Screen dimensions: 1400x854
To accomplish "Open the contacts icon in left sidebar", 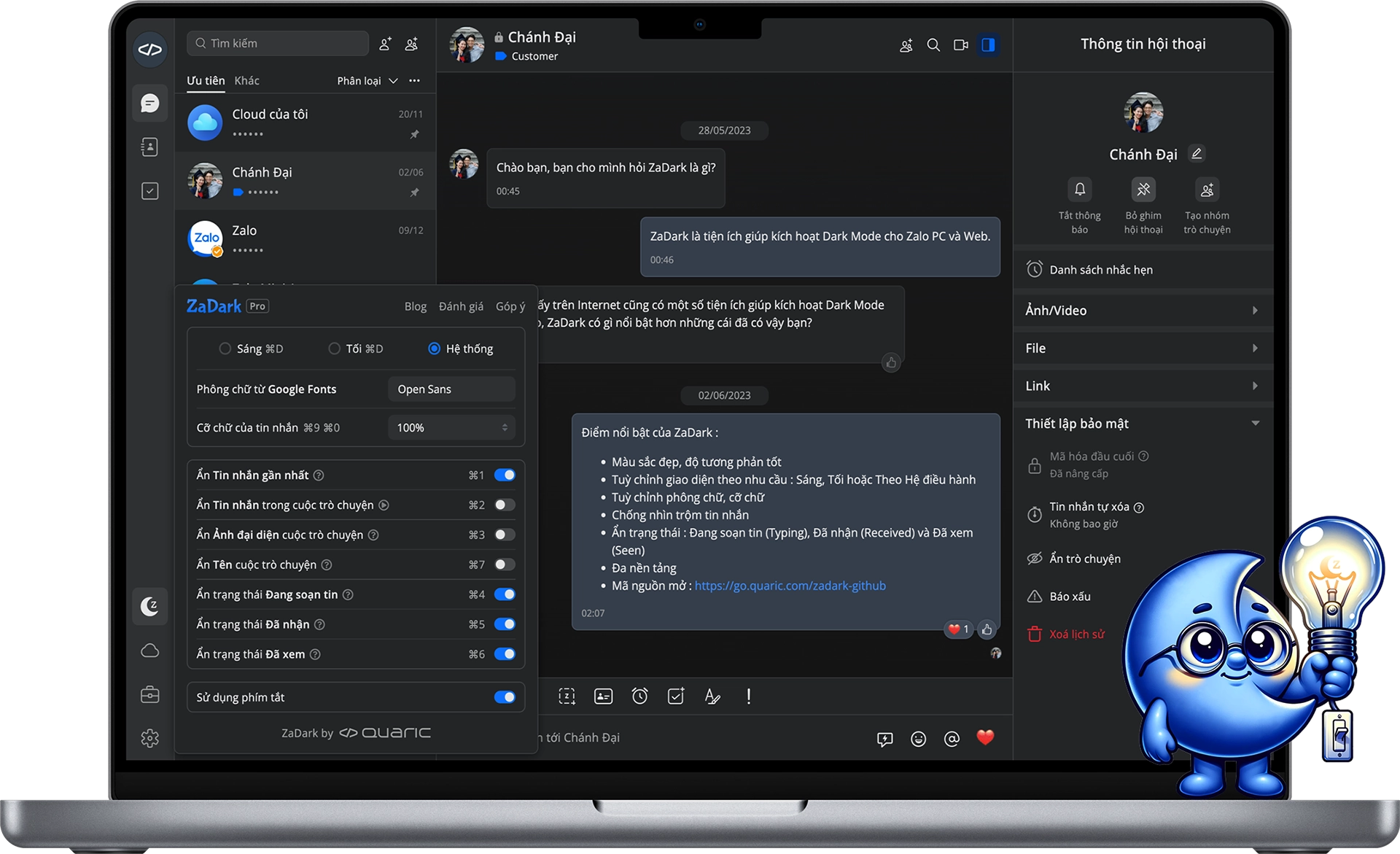I will [149, 147].
